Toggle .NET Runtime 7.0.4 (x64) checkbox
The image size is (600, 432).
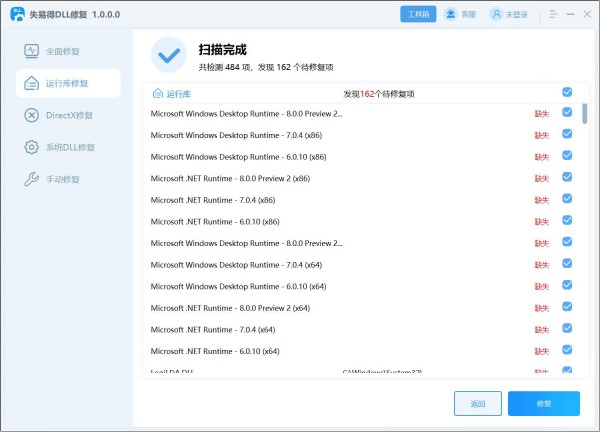(567, 328)
